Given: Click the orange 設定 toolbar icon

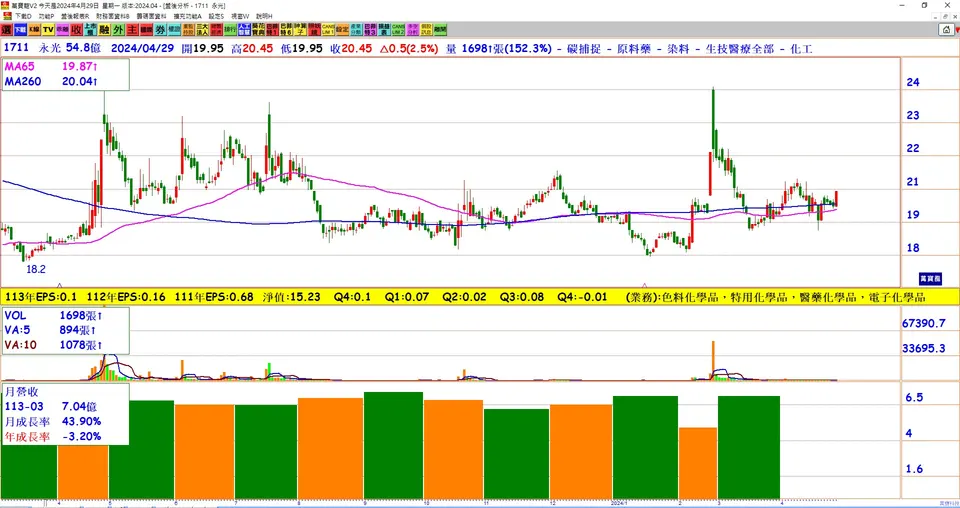Looking at the screenshot, I should coord(342,29).
